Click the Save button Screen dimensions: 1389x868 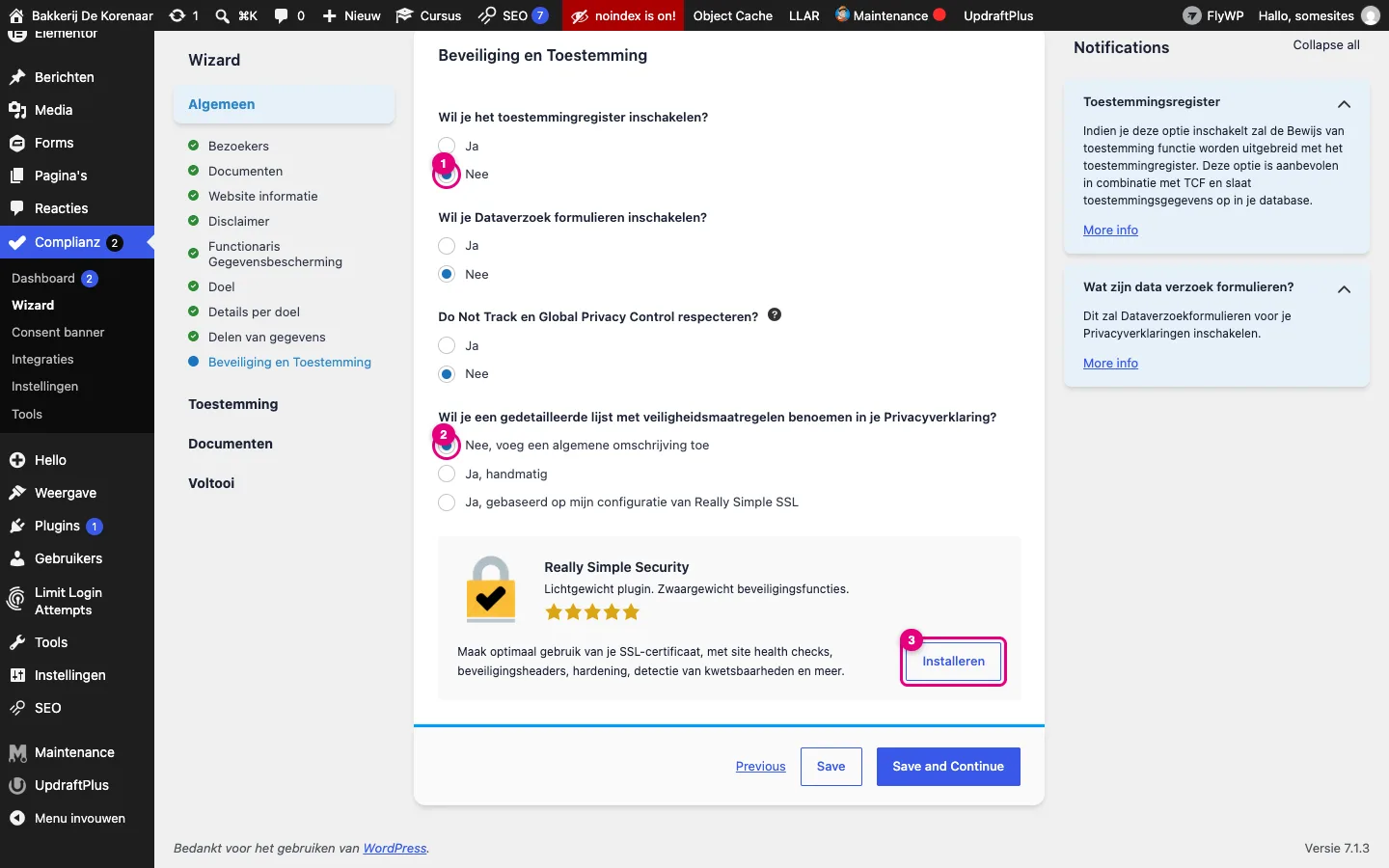831,767
